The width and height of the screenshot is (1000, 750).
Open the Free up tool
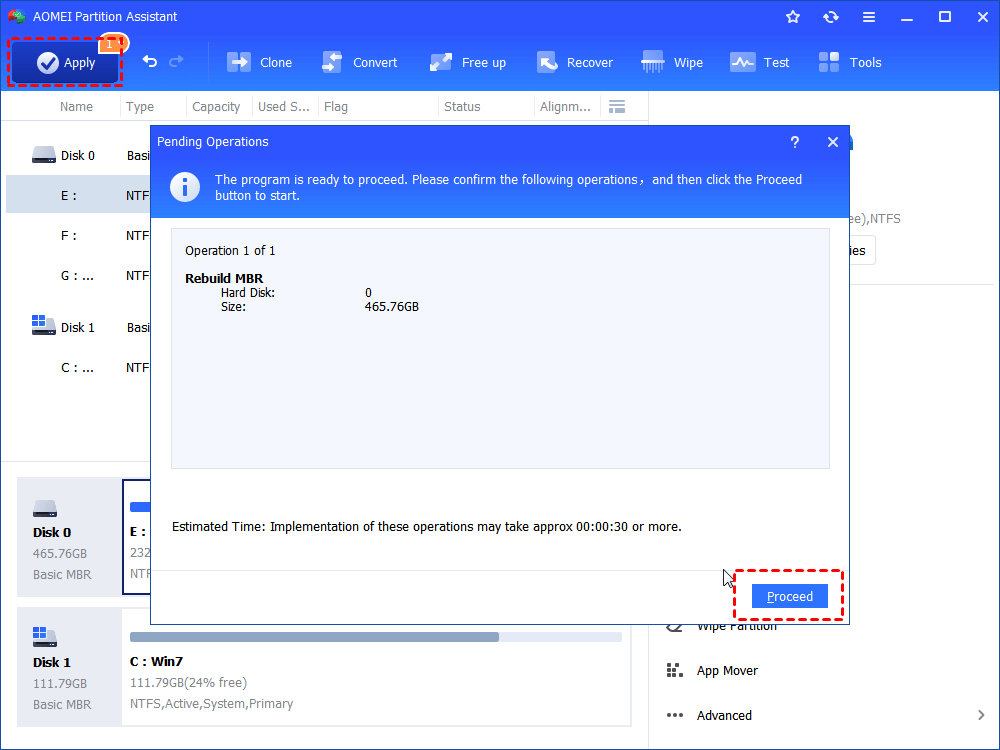pyautogui.click(x=467, y=62)
